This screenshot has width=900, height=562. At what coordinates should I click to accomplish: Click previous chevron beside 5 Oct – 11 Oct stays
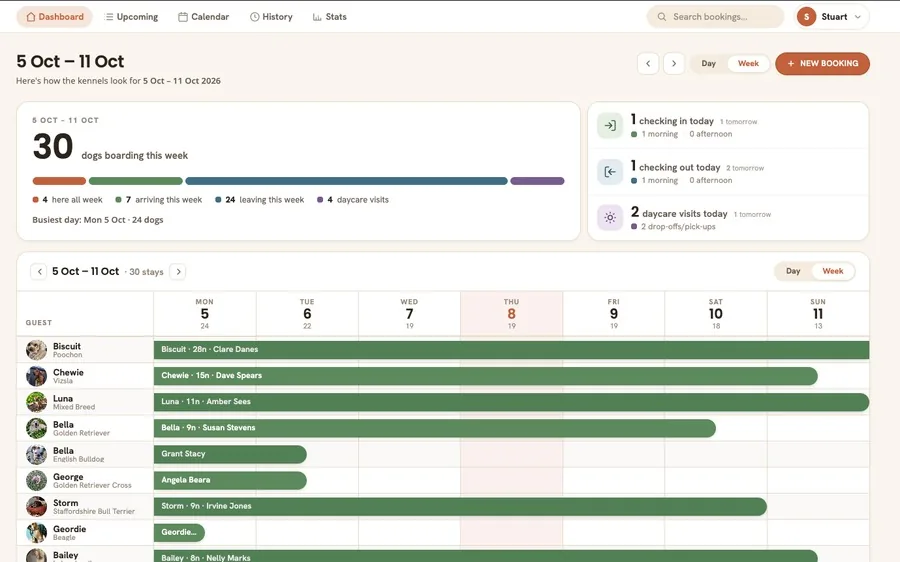[x=39, y=272]
